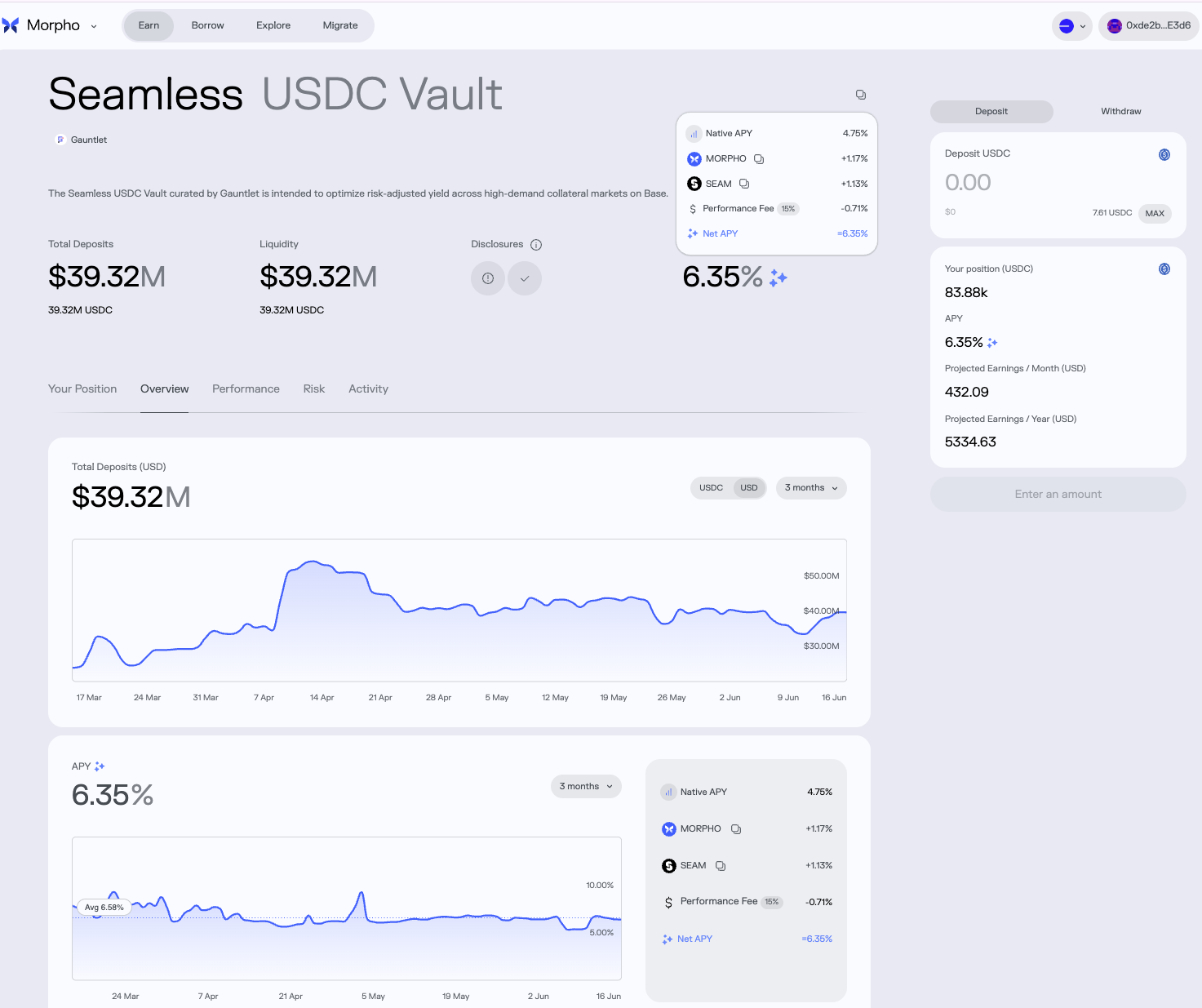Open the Total Deposits 3 months range dropdown

pyautogui.click(x=811, y=488)
